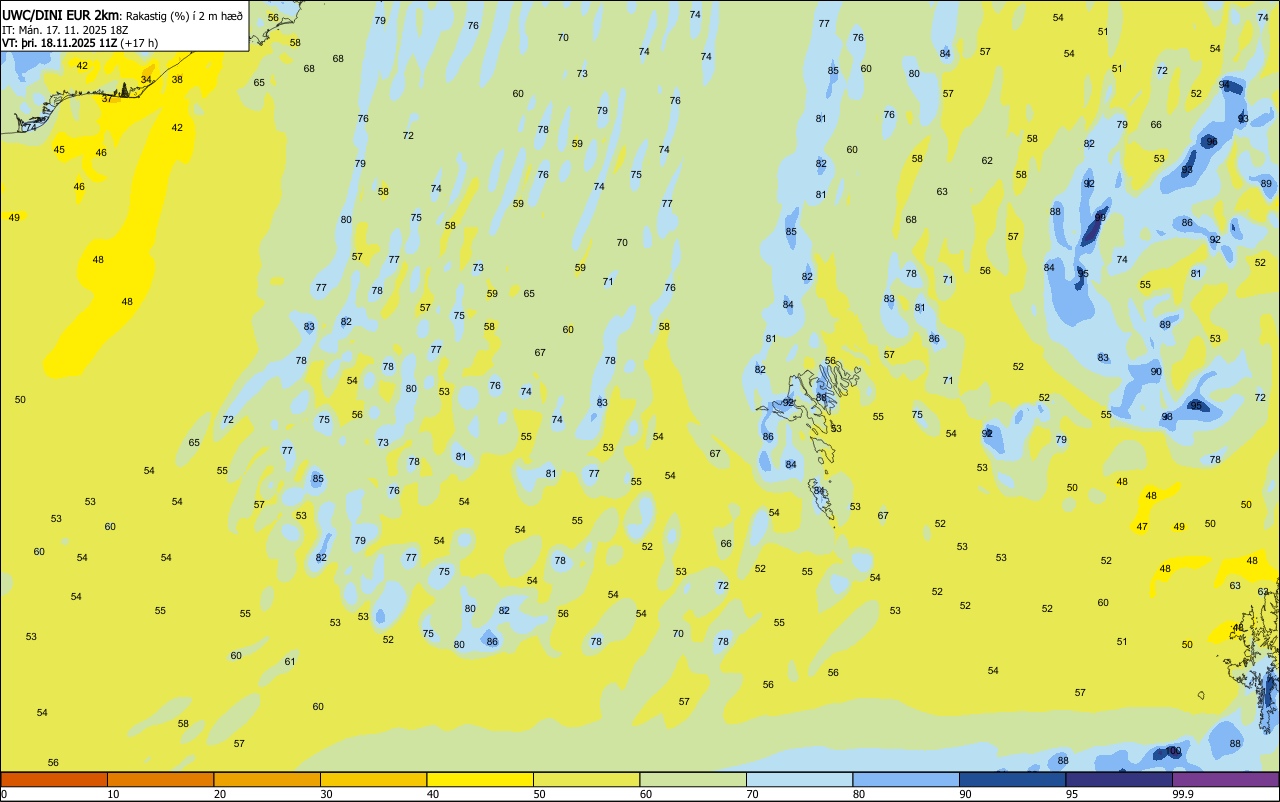Click the humidity value '98' on the map
This screenshot has width=1280, height=802.
coord(1166,417)
